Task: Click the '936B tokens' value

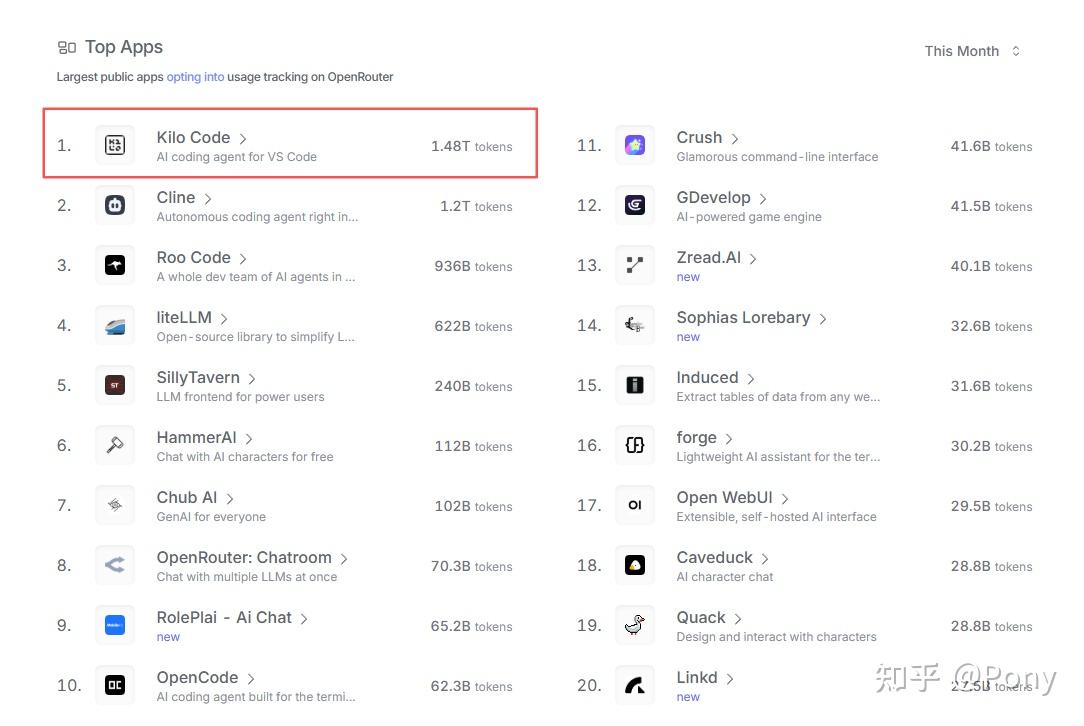Action: [x=474, y=267]
